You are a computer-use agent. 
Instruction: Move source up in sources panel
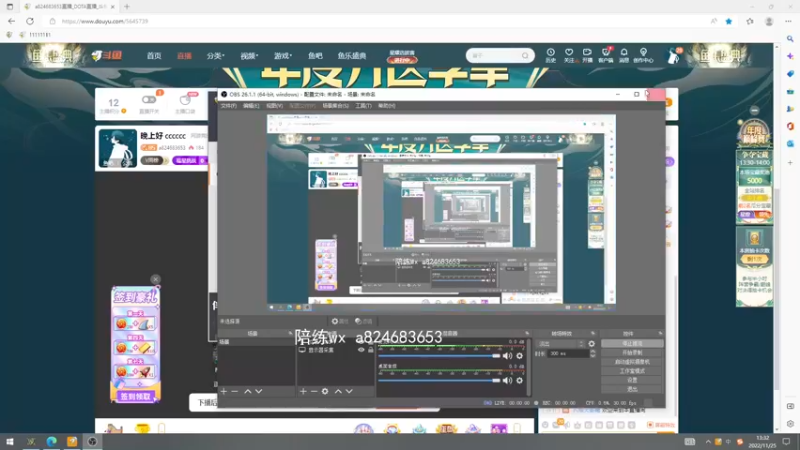tap(338, 391)
